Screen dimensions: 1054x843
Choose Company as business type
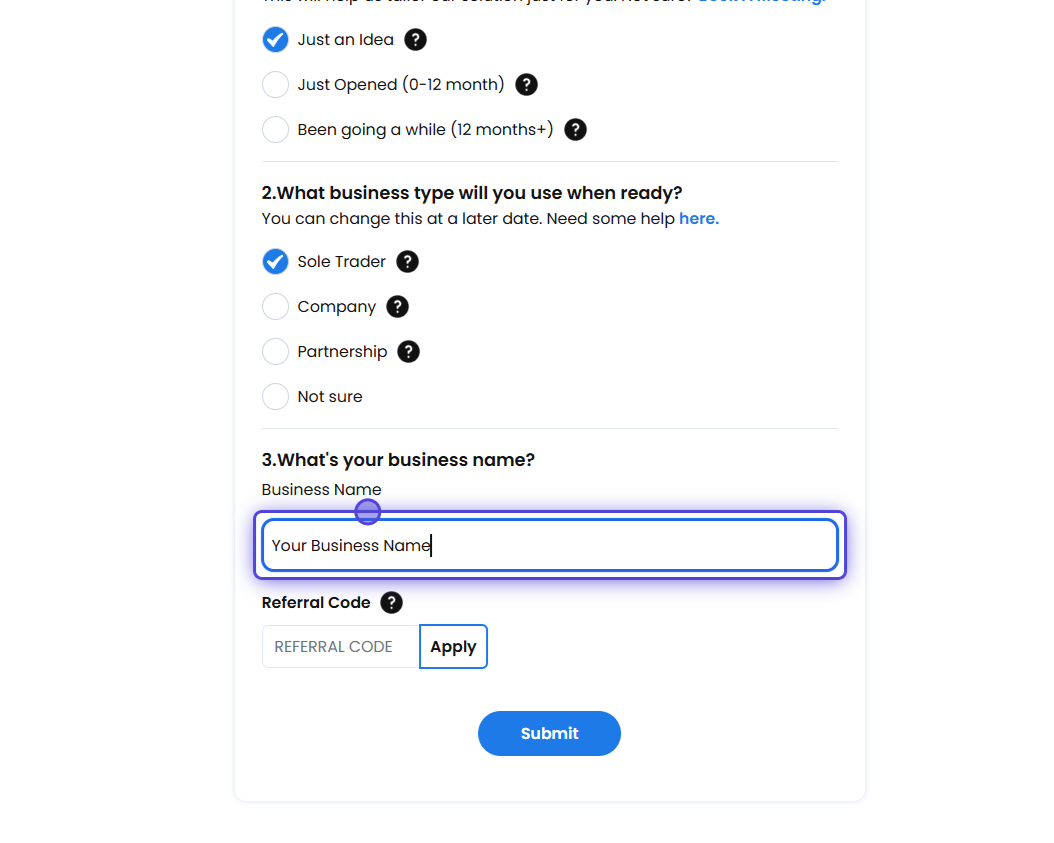pyautogui.click(x=275, y=307)
